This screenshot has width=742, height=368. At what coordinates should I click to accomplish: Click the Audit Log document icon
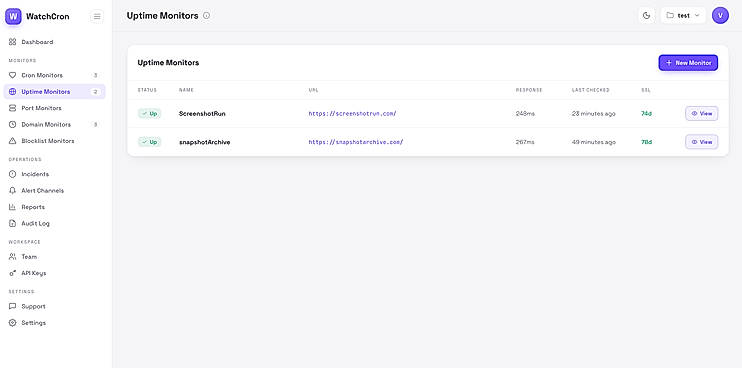[13, 223]
